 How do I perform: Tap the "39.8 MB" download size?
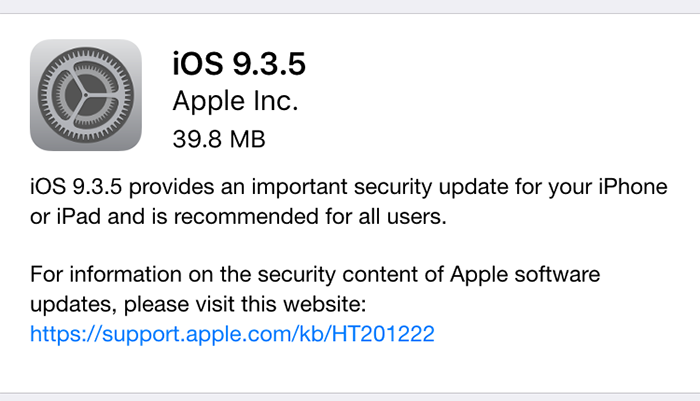(219, 138)
